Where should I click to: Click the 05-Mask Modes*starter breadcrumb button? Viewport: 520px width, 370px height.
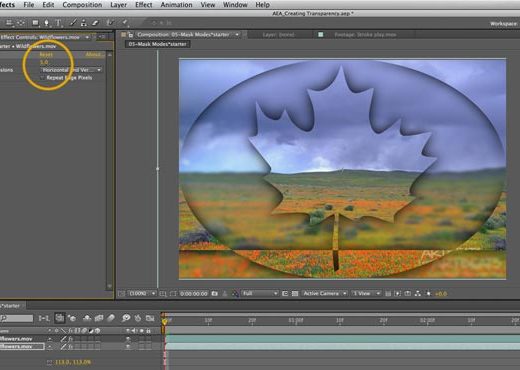click(x=157, y=44)
